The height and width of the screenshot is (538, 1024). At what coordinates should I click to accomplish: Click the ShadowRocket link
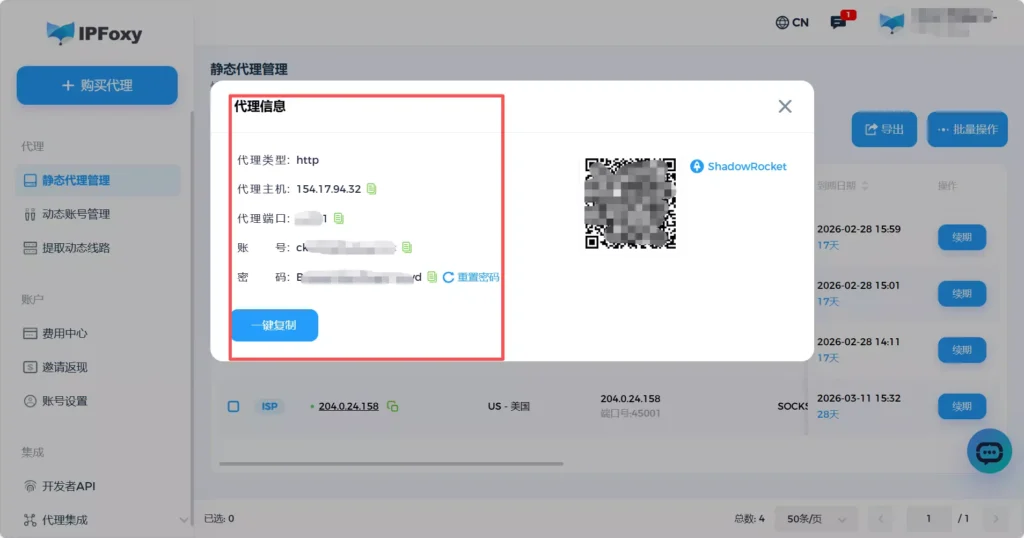tap(739, 166)
